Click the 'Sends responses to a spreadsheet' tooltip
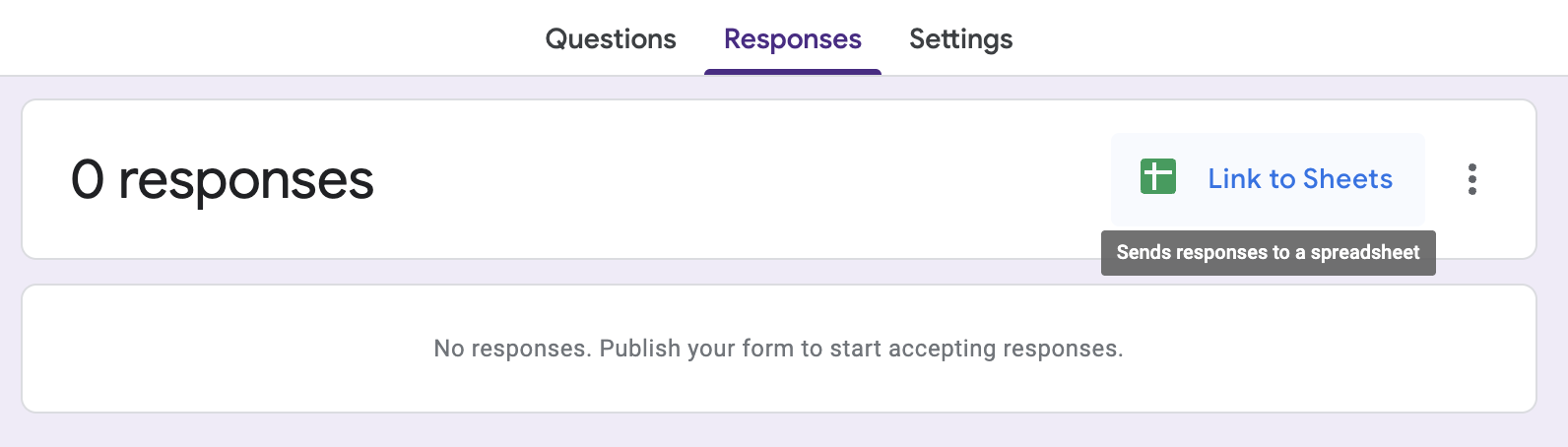 1268,253
